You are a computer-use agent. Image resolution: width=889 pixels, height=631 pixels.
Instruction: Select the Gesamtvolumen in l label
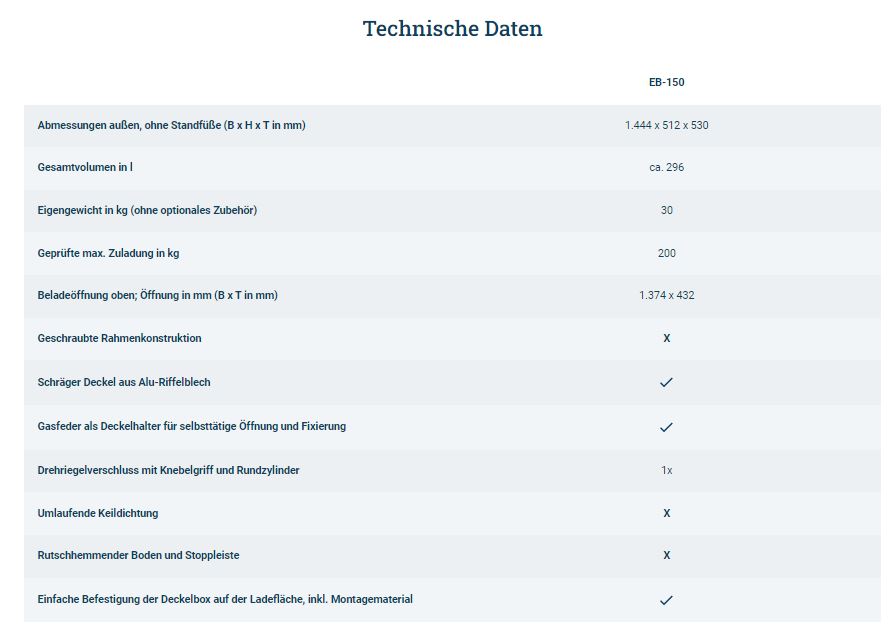[x=85, y=167]
